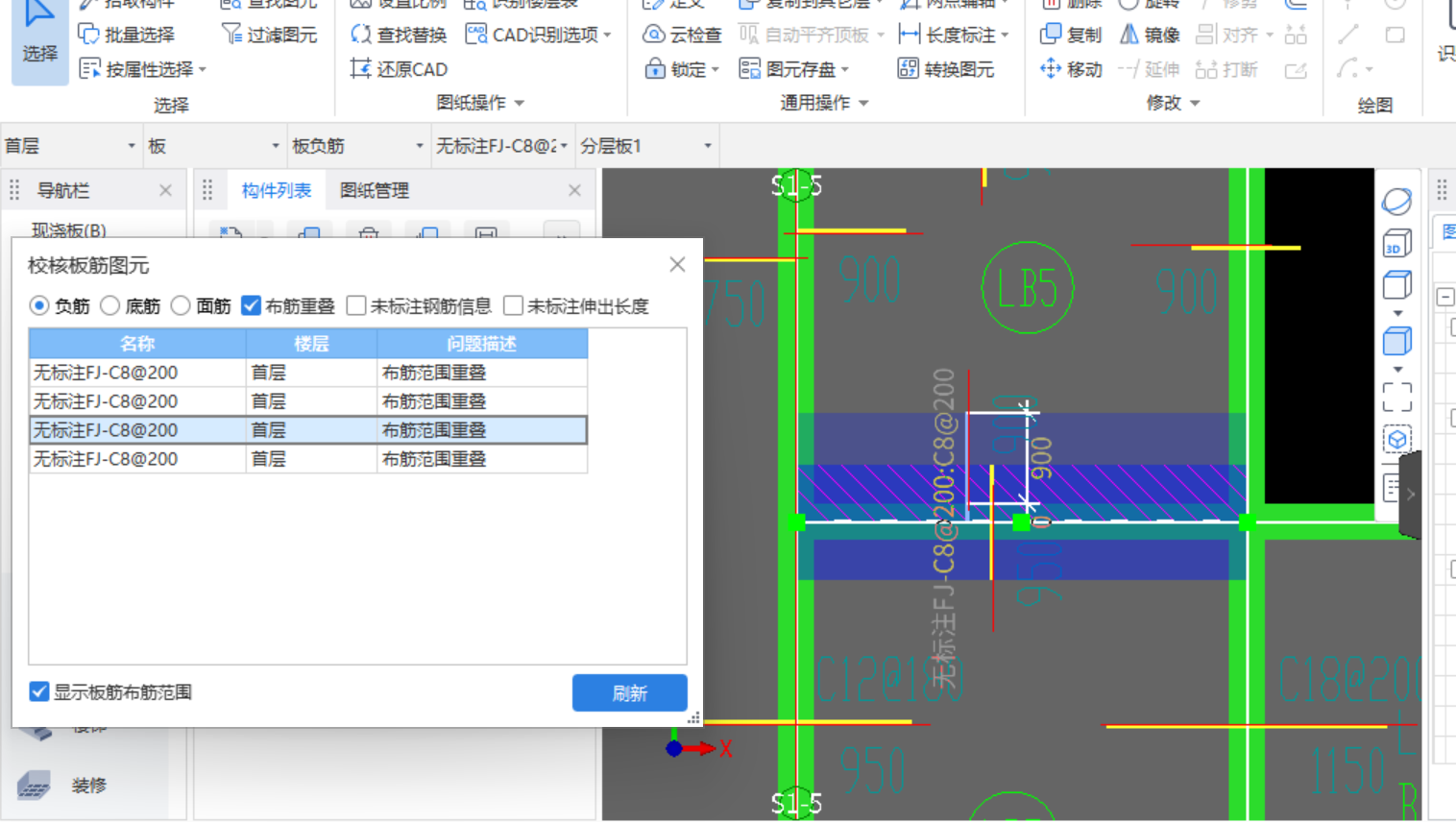Click the LB5 slab label in drawing
The image size is (1456, 822).
(x=1027, y=287)
